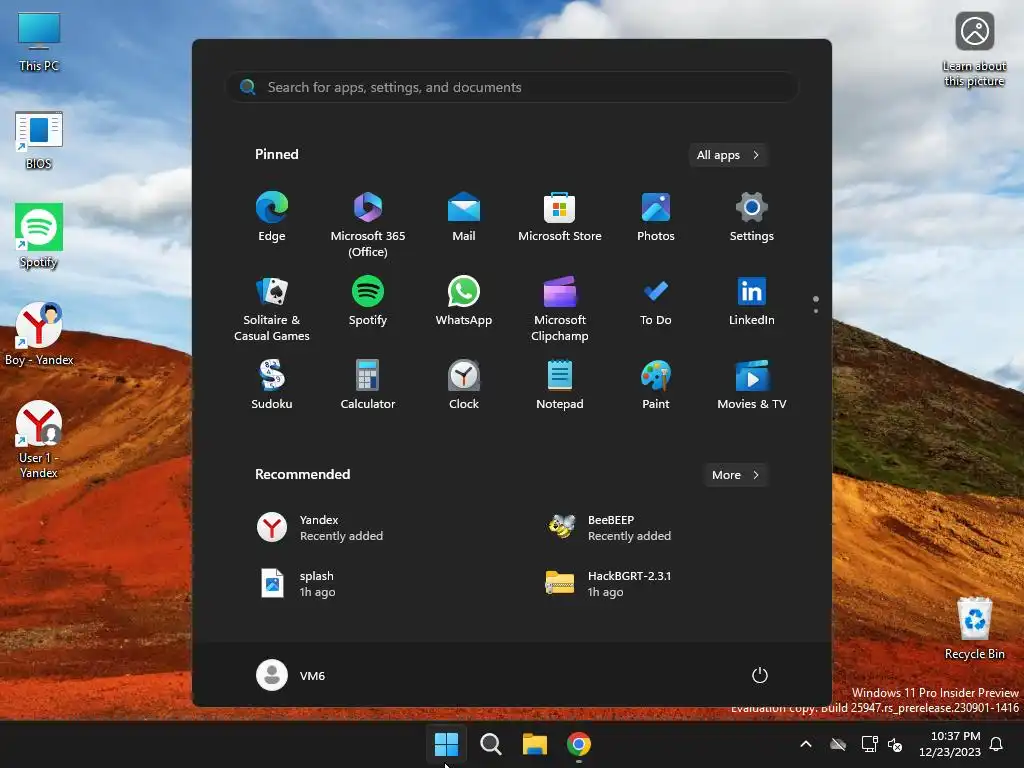1024x768 pixels.
Task: Select the Spotify desktop shortcut
Action: point(39,236)
